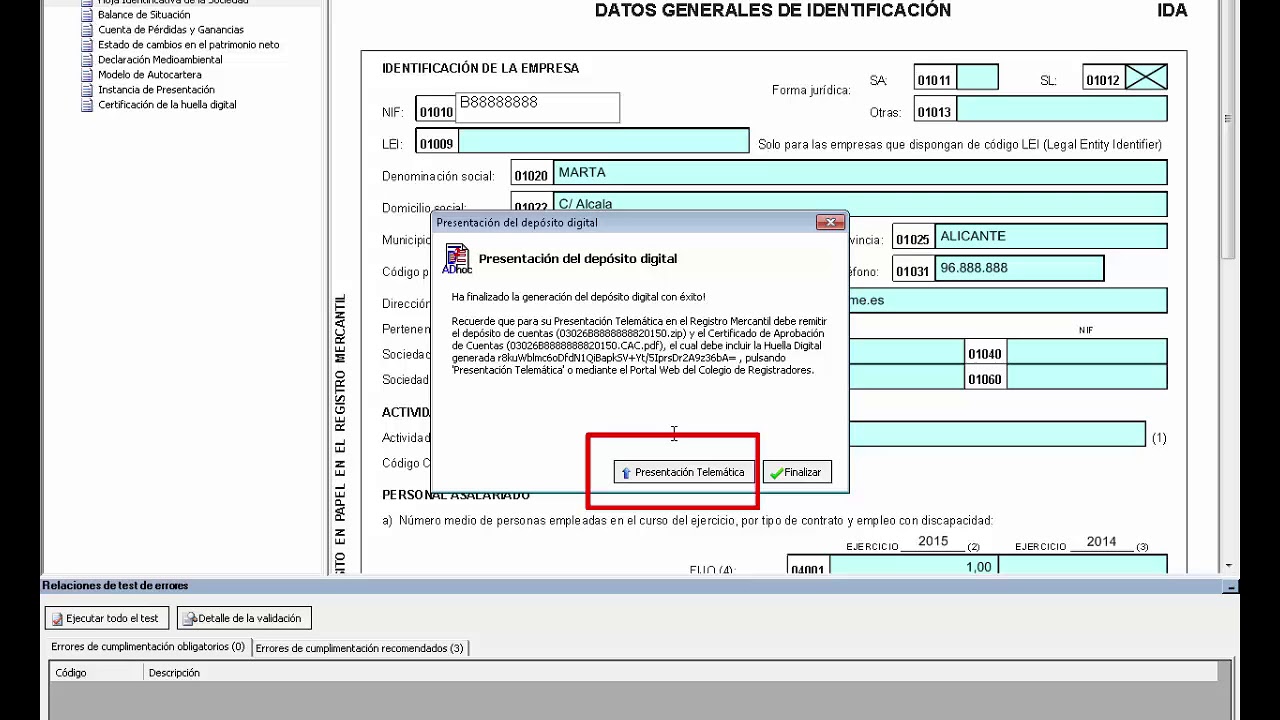Click Ejecutar todo el test button

pyautogui.click(x=107, y=618)
